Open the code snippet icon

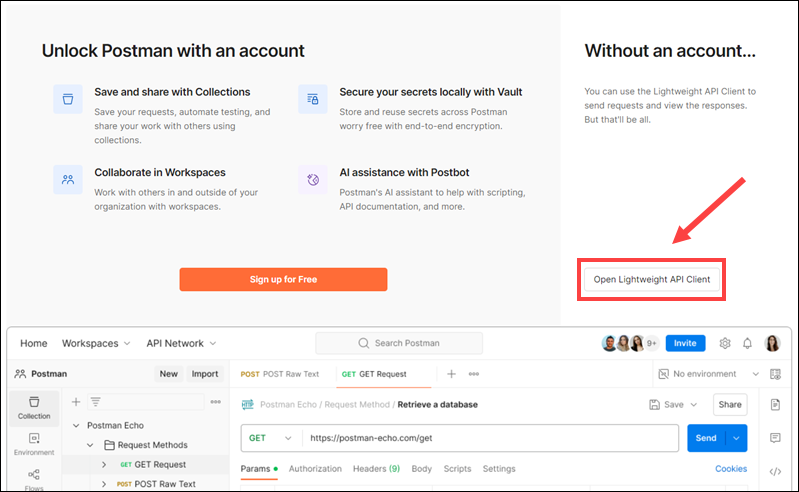pyautogui.click(x=775, y=472)
